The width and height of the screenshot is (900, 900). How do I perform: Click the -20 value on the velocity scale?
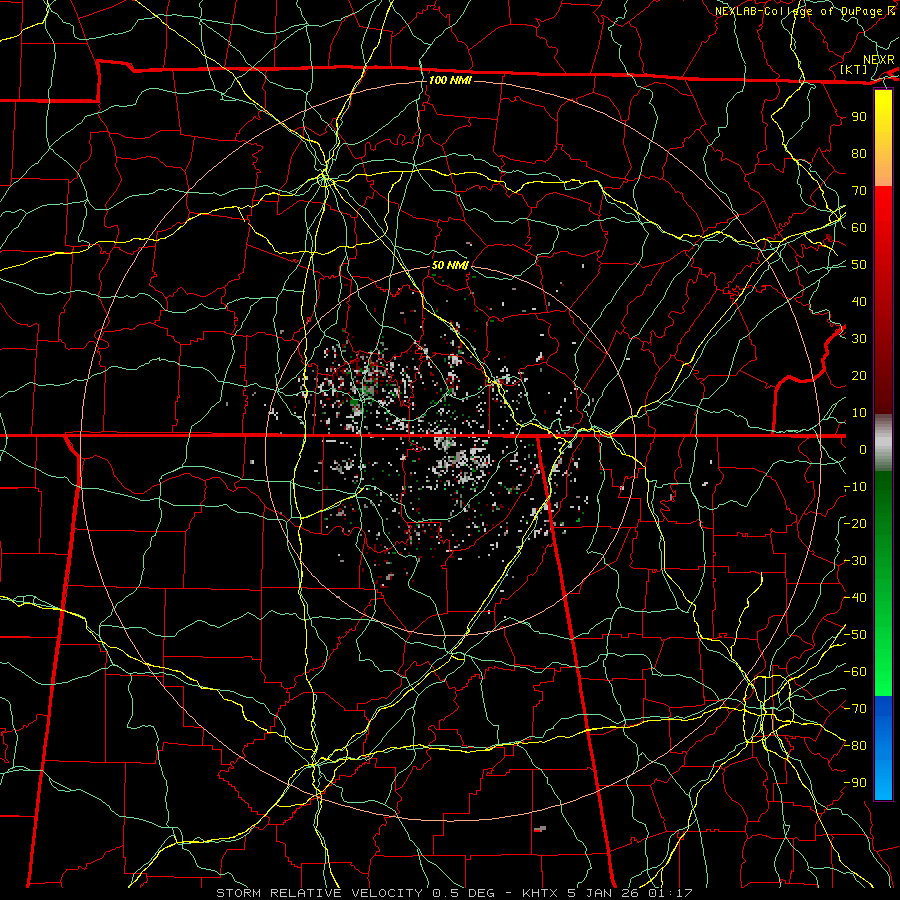click(x=855, y=524)
